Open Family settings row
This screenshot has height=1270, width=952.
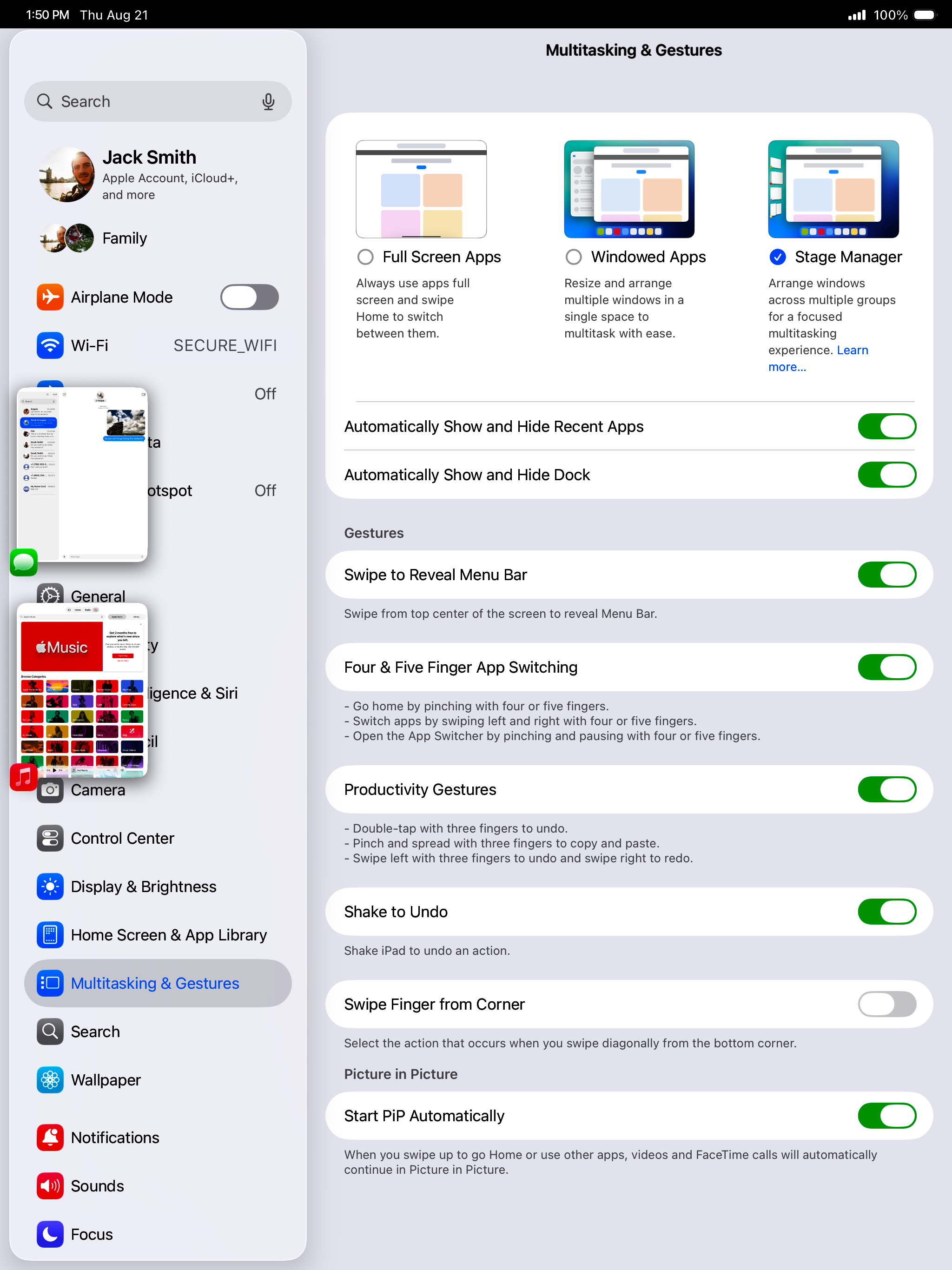[x=158, y=238]
